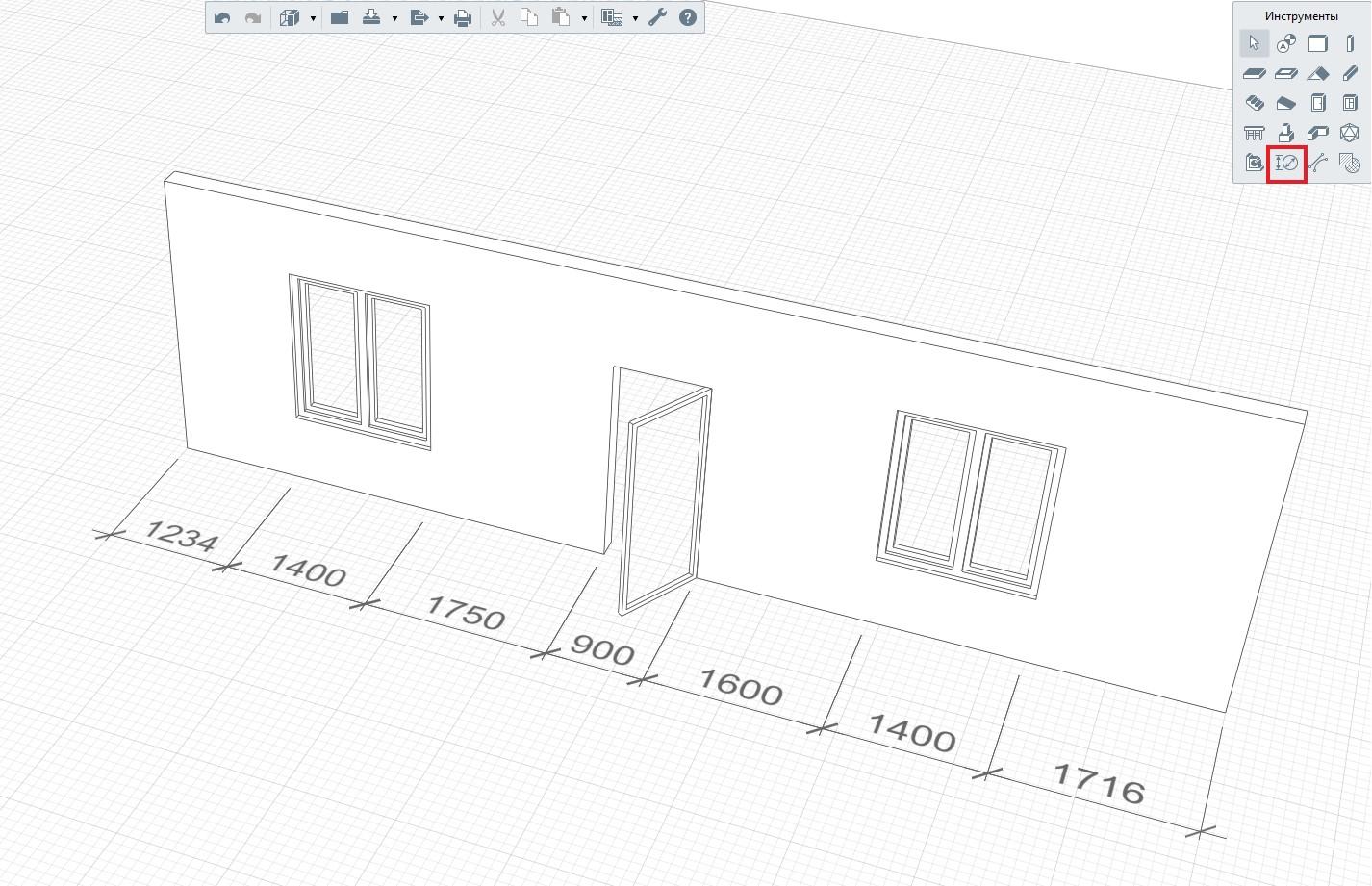Select the slab opening tool
Viewport: 1372px width, 886px height.
[x=1286, y=73]
